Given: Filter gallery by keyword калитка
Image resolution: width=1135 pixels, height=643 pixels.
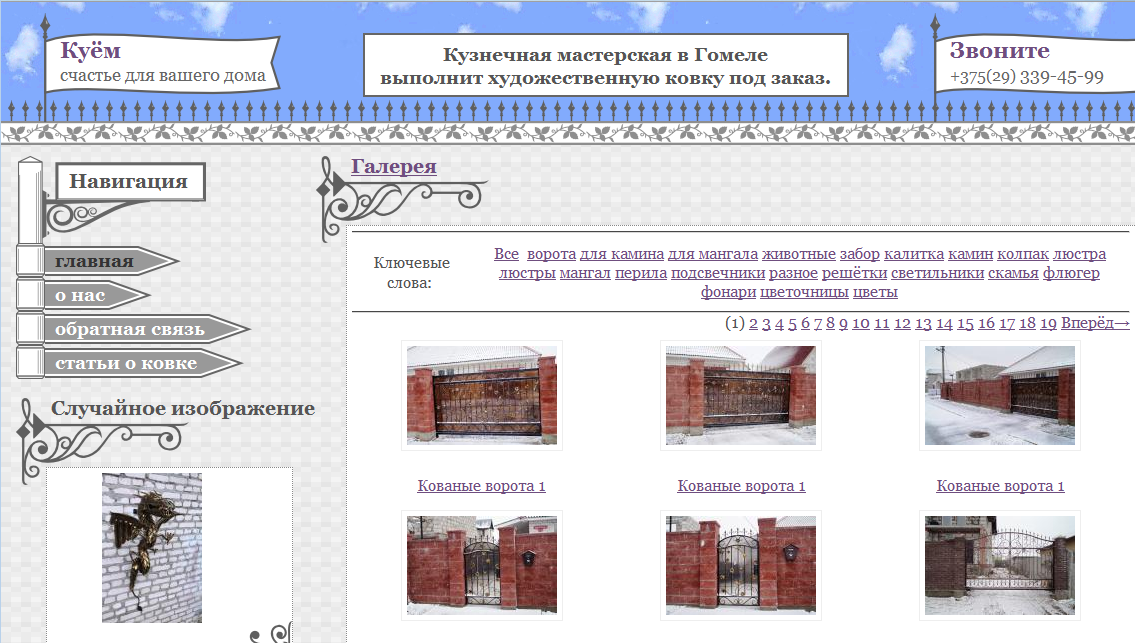Looking at the screenshot, I should [x=914, y=254].
